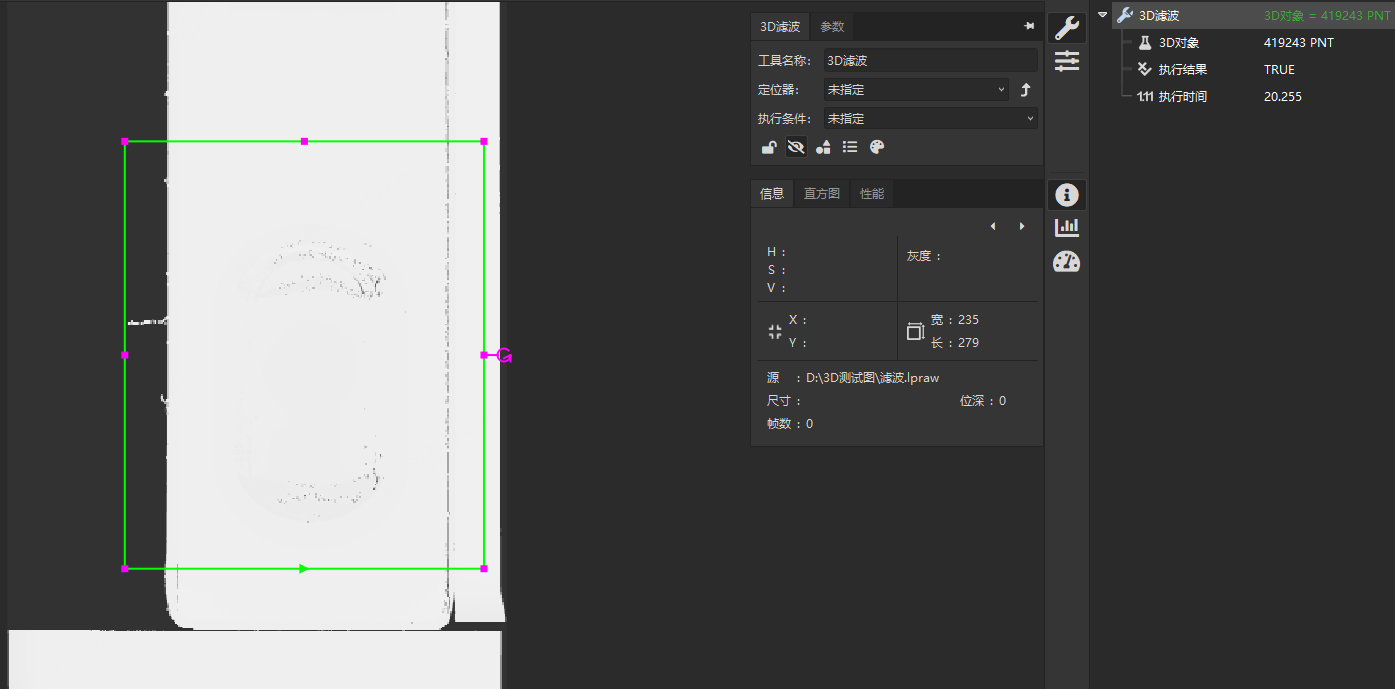Viewport: 1395px width, 689px height.
Task: Open the 定位器 dropdown
Action: point(917,90)
